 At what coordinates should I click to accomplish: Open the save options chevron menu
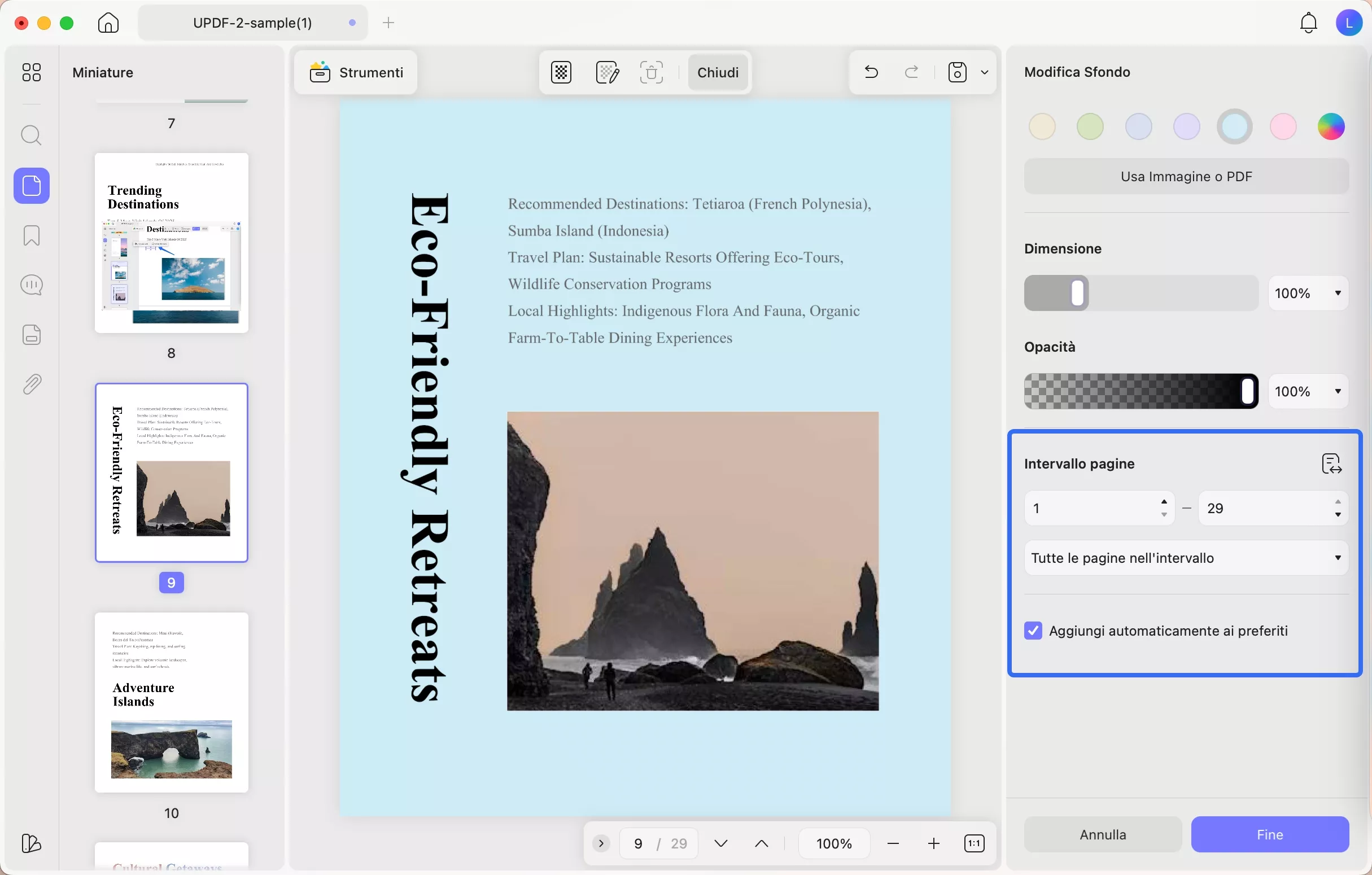pos(985,72)
